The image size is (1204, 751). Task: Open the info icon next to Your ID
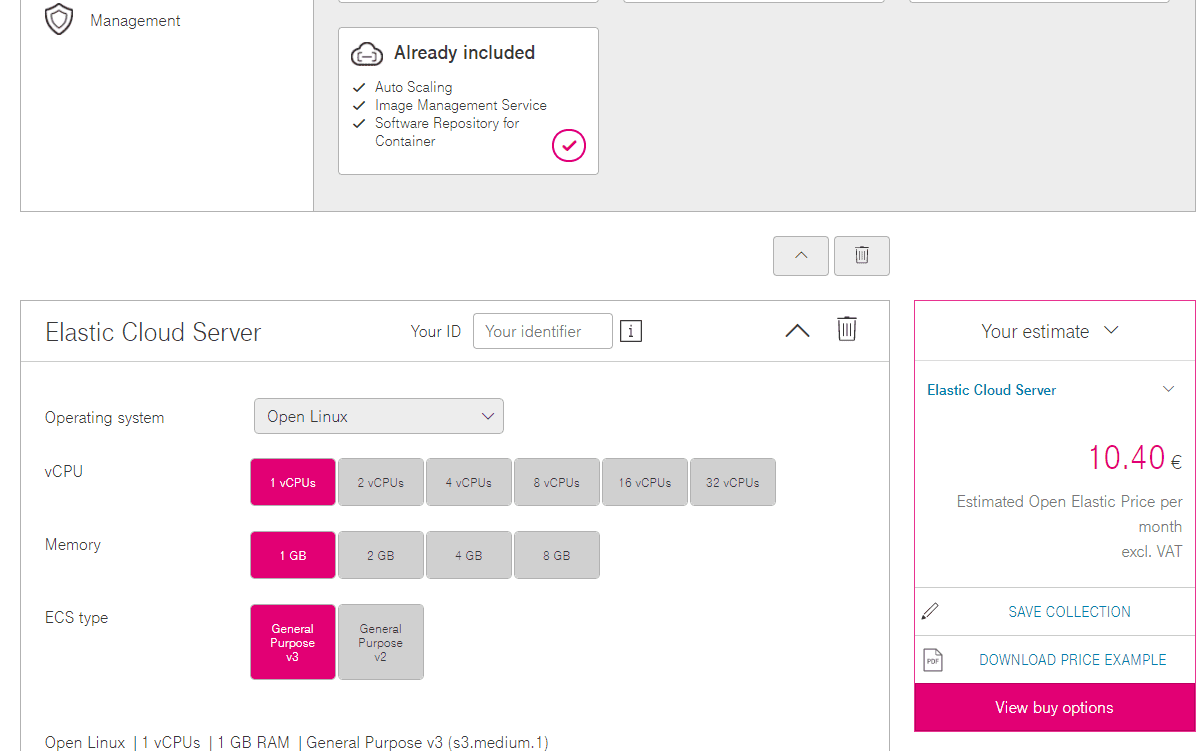click(x=631, y=331)
